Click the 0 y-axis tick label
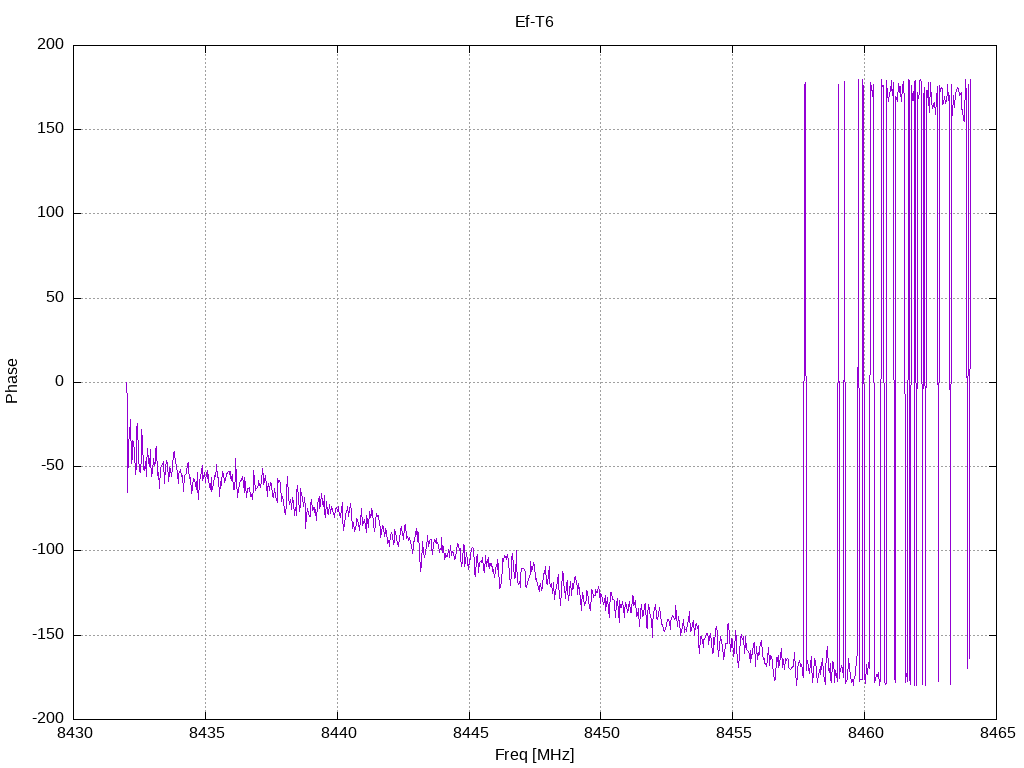Image resolution: width=1024 pixels, height=768 pixels. (x=60, y=382)
